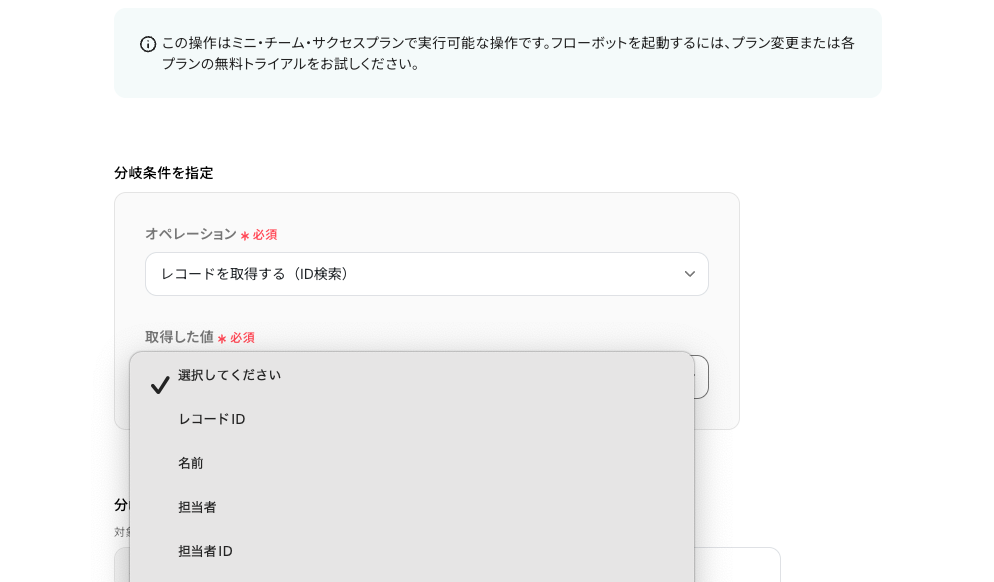Viewport: 994px width, 582px height.
Task: Click the info icon in the notice banner
Action: [148, 44]
